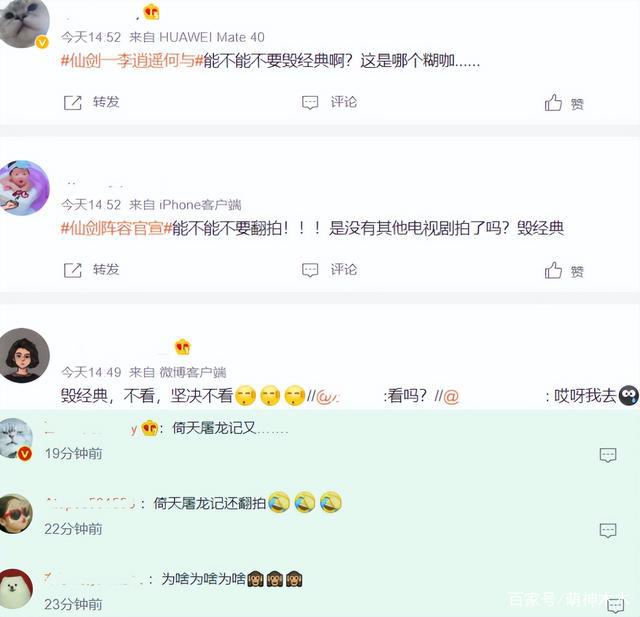Tap the repost icon on the second post
The width and height of the screenshot is (640, 617).
point(73,270)
